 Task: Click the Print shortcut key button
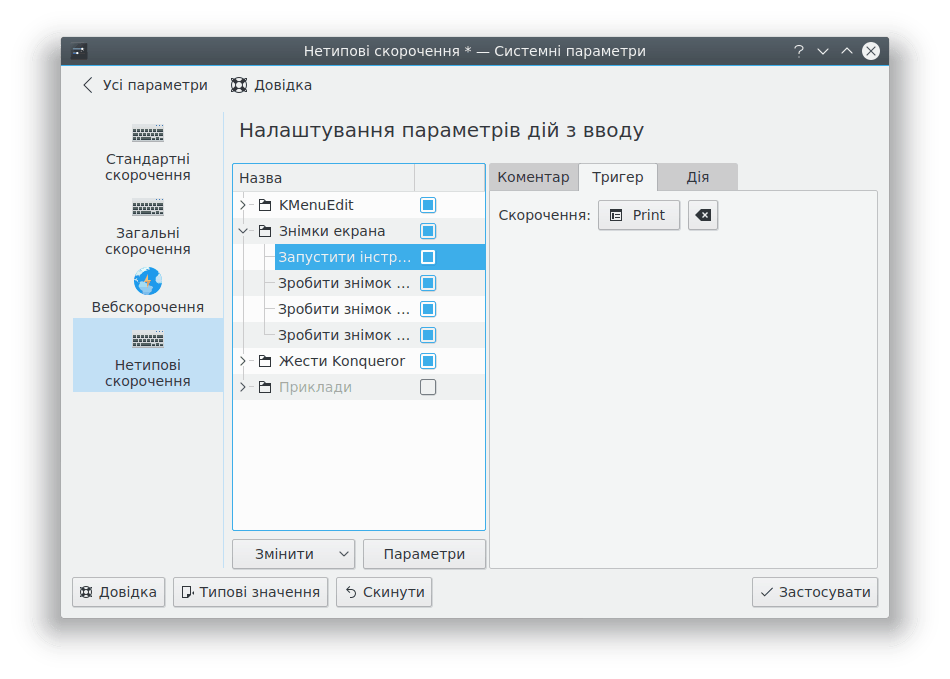point(638,215)
